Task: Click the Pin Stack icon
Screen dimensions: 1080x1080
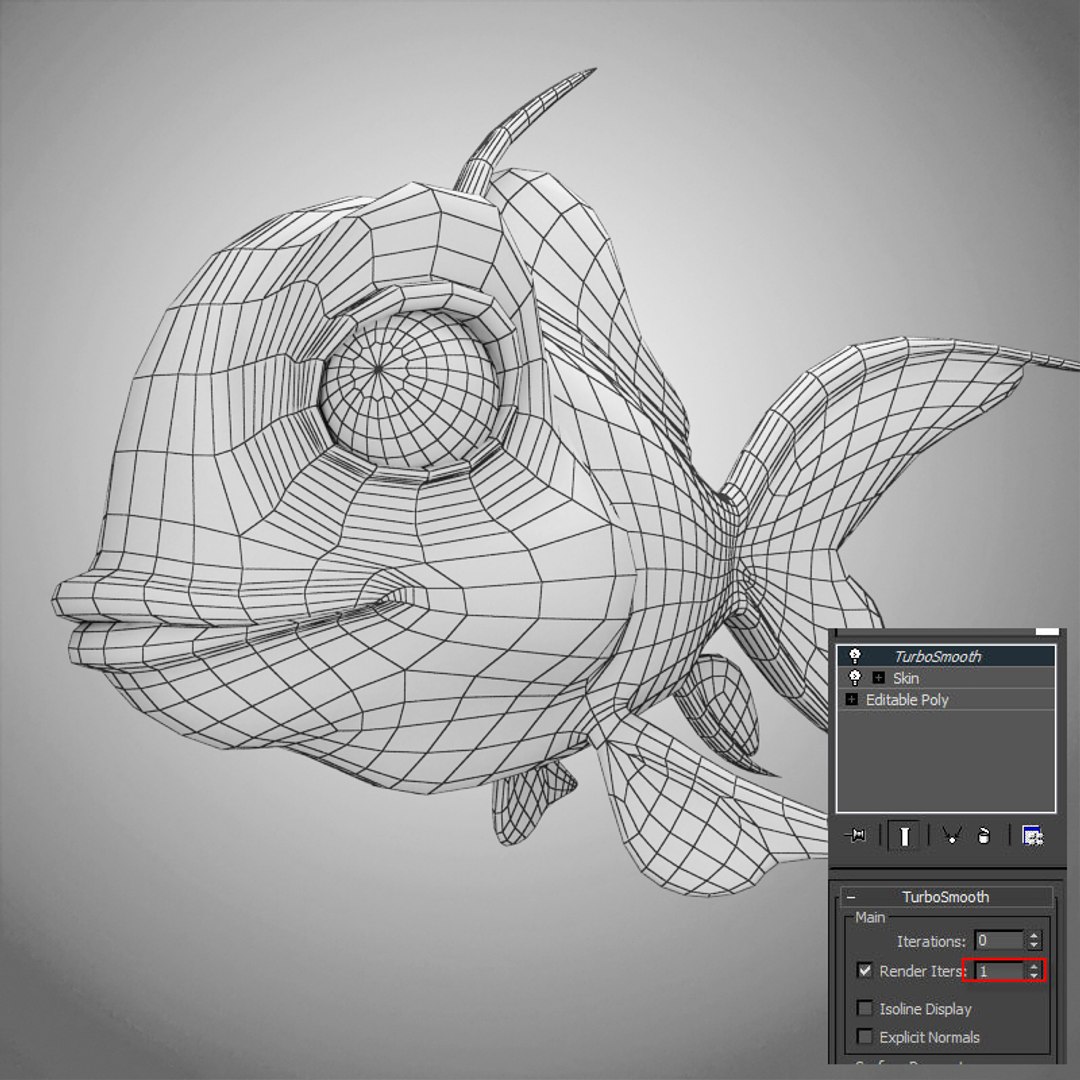Action: (x=855, y=835)
